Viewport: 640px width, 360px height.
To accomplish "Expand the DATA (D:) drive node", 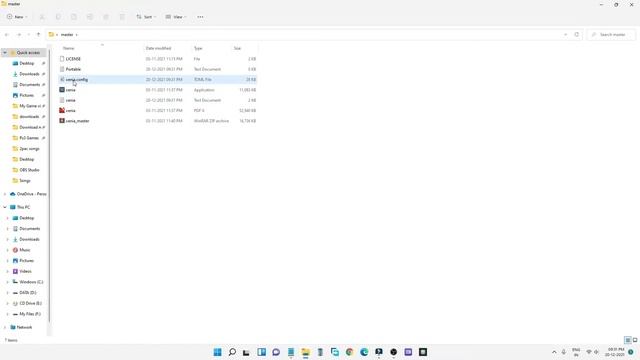I will click(x=7, y=293).
